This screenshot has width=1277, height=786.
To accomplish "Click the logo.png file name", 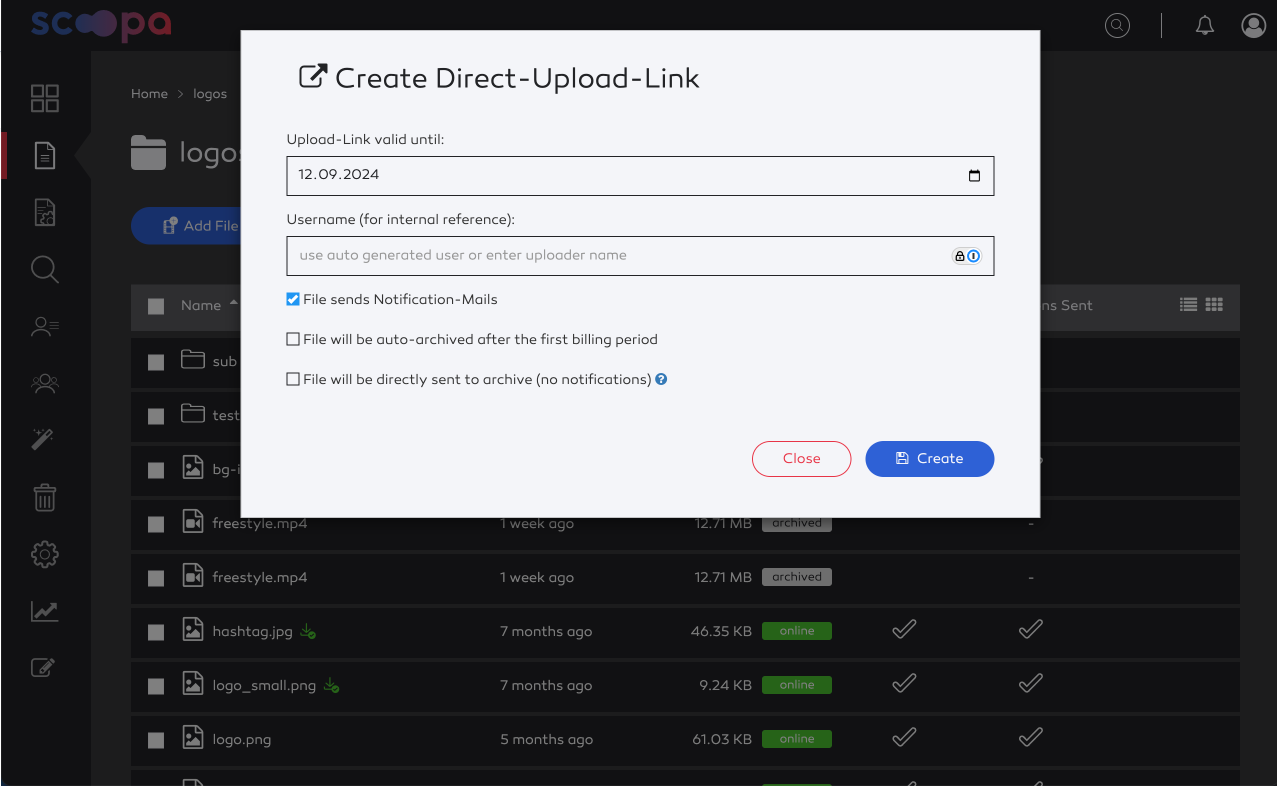I will (242, 740).
